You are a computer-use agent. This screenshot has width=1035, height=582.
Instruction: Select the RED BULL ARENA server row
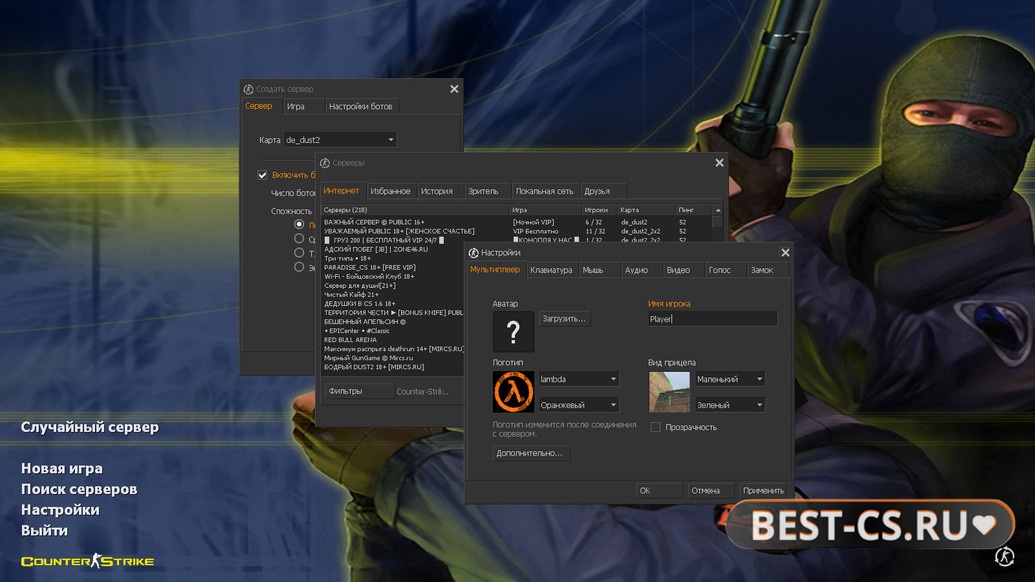pos(393,340)
